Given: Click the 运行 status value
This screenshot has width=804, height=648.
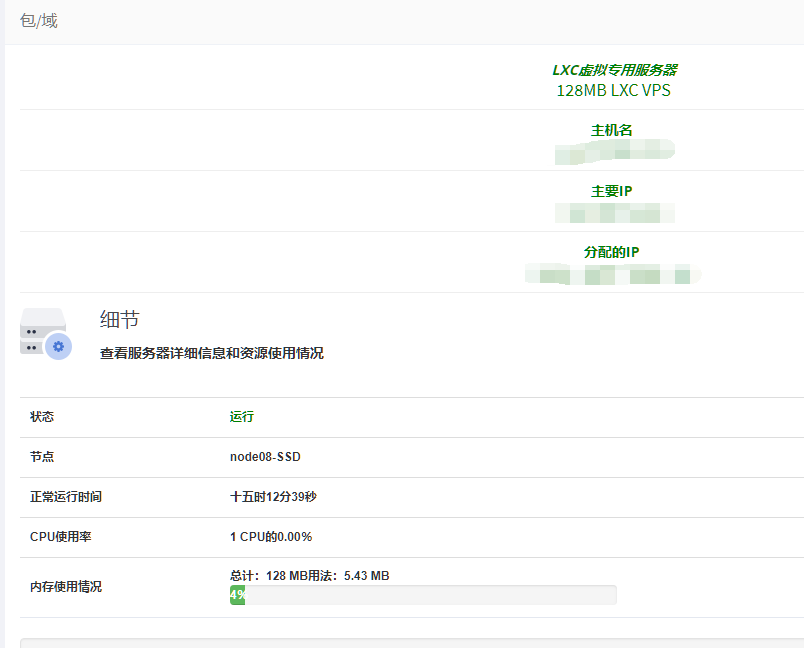Looking at the screenshot, I should [242, 417].
